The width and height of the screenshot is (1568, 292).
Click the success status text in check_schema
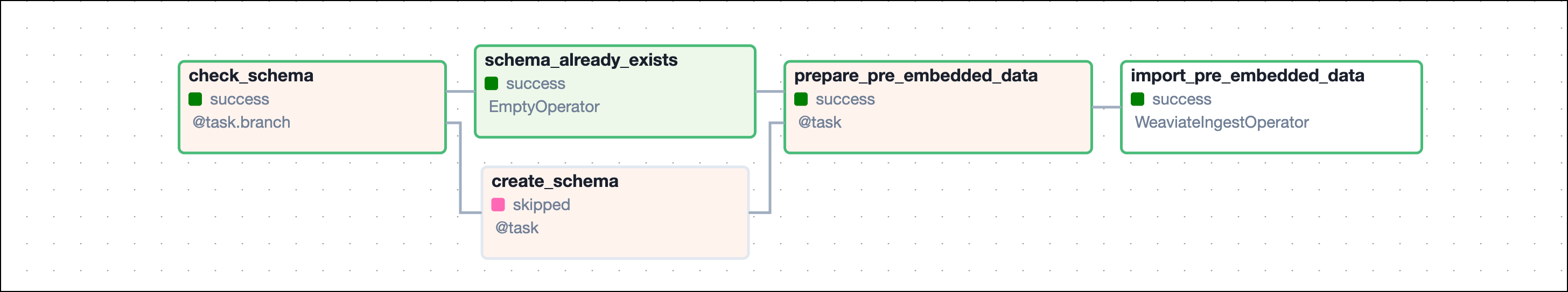pyautogui.click(x=239, y=99)
